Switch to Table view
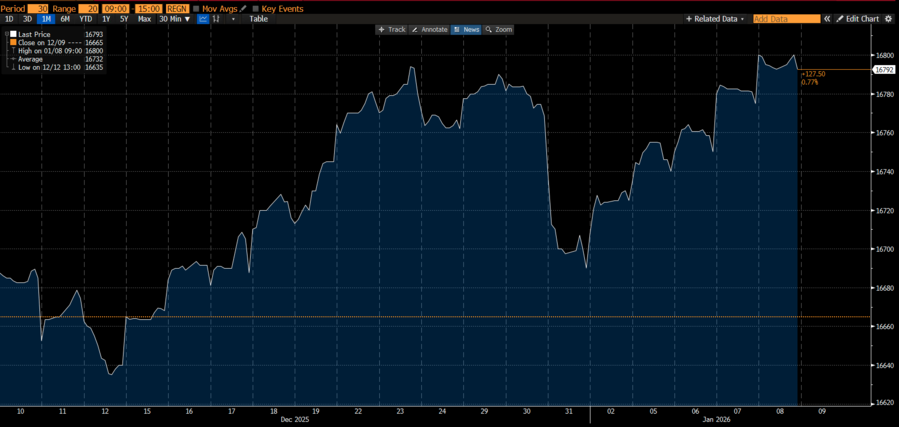The width and height of the screenshot is (899, 427). click(x=258, y=19)
